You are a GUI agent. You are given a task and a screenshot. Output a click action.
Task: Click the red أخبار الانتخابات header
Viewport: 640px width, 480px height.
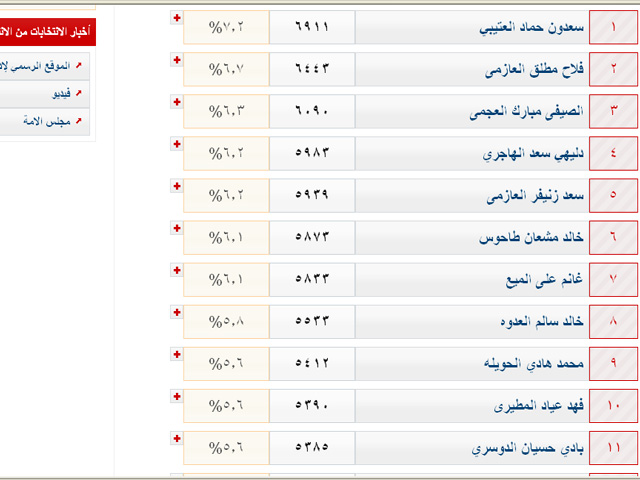45,33
